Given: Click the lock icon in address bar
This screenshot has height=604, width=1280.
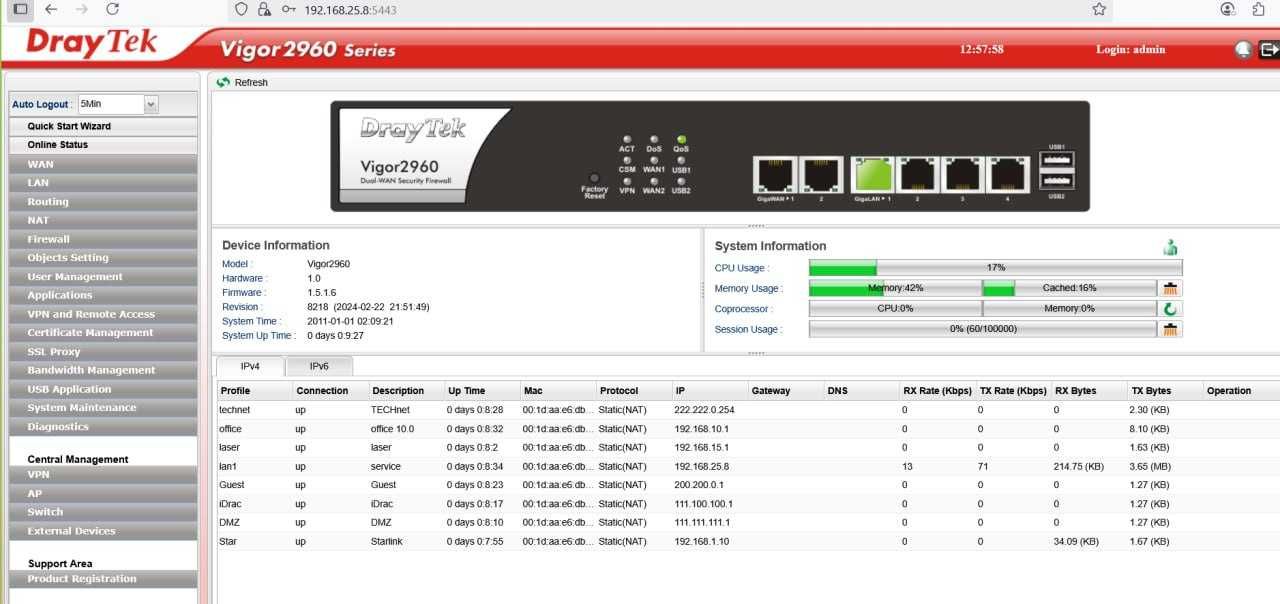Looking at the screenshot, I should 264,9.
